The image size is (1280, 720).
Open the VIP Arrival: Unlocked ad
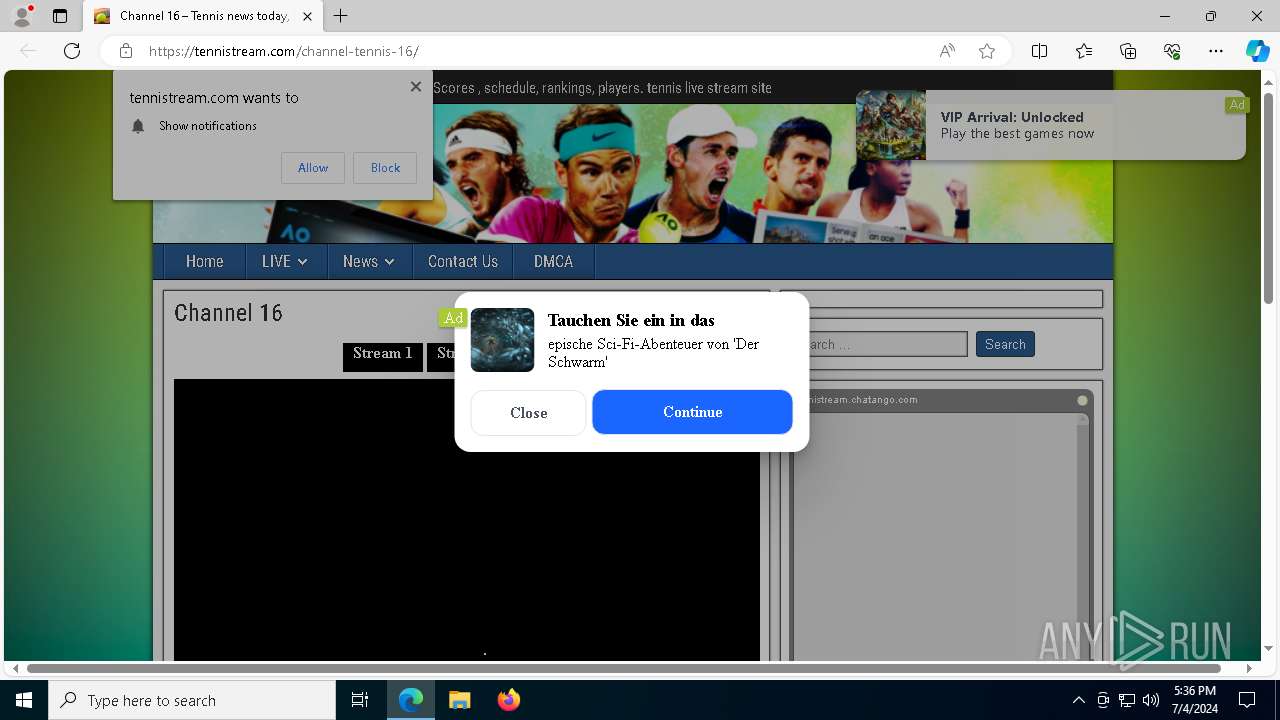(1050, 125)
